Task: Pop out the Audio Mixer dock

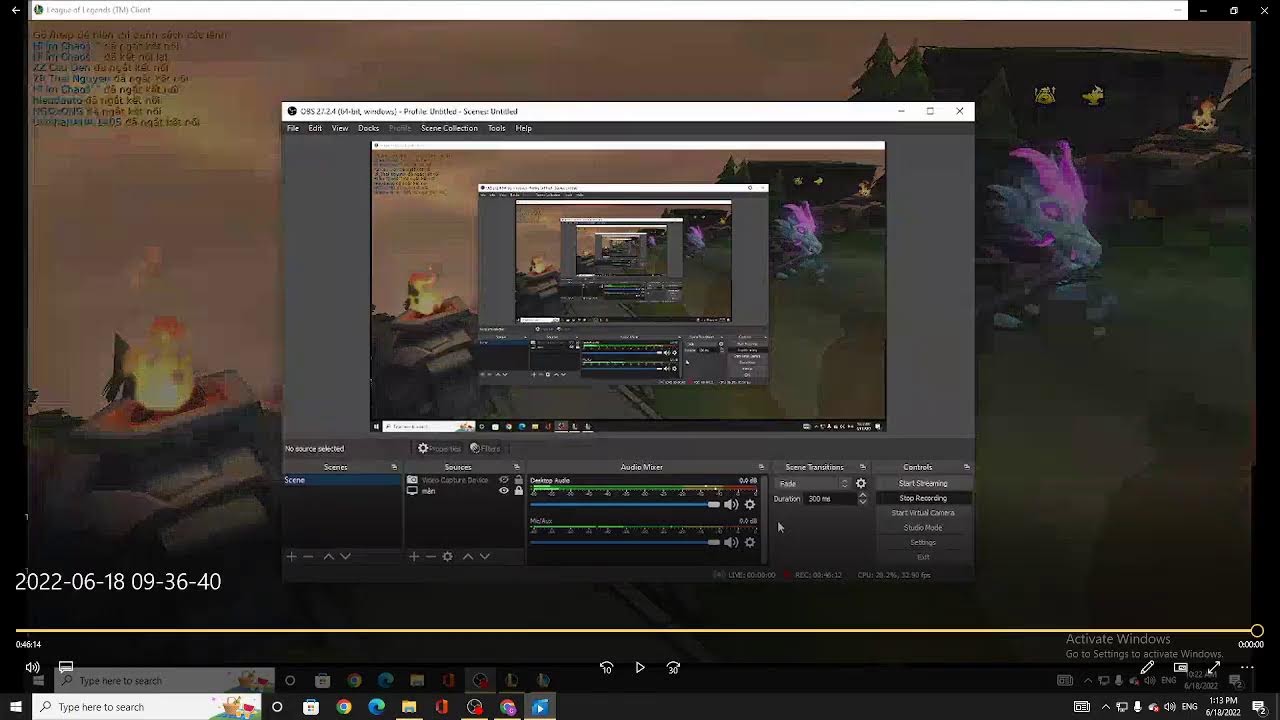Action: tap(761, 467)
